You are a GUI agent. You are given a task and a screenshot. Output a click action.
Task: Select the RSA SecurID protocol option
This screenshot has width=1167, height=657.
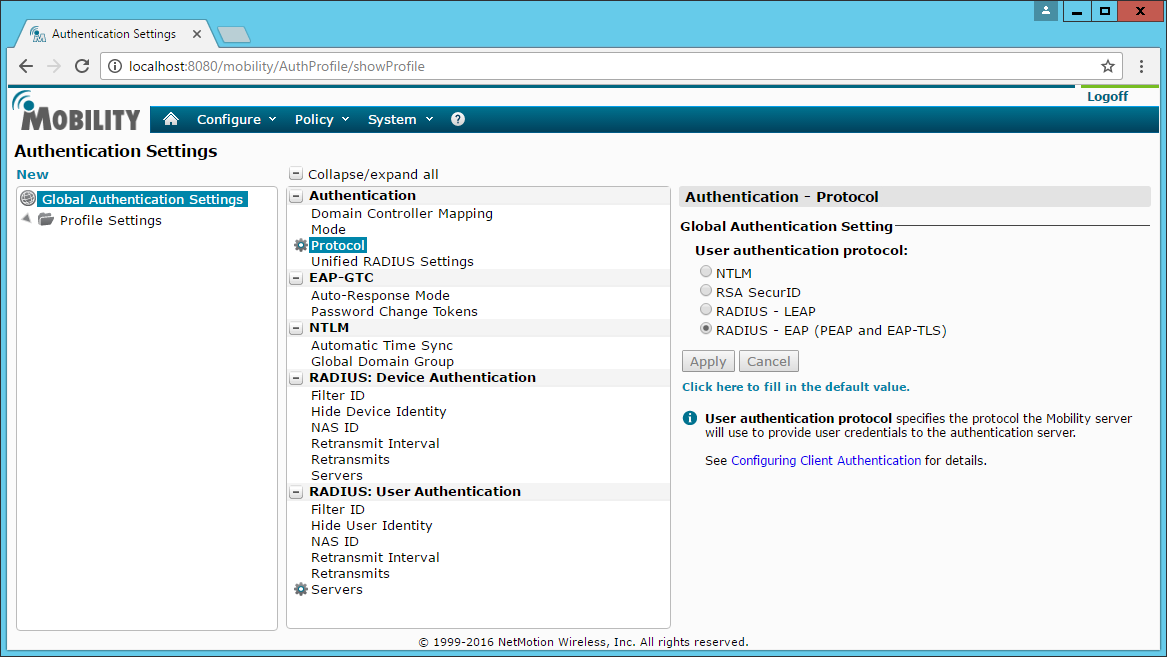(x=706, y=291)
